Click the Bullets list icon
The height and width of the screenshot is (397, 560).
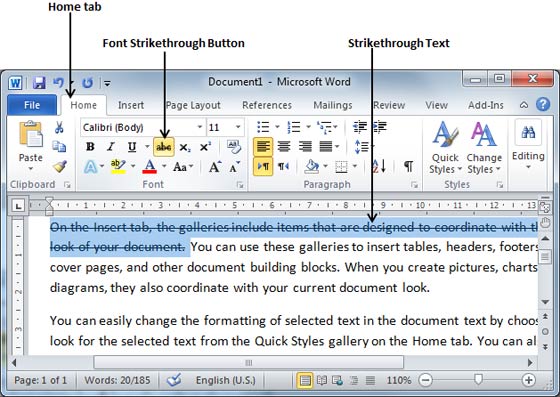point(263,127)
